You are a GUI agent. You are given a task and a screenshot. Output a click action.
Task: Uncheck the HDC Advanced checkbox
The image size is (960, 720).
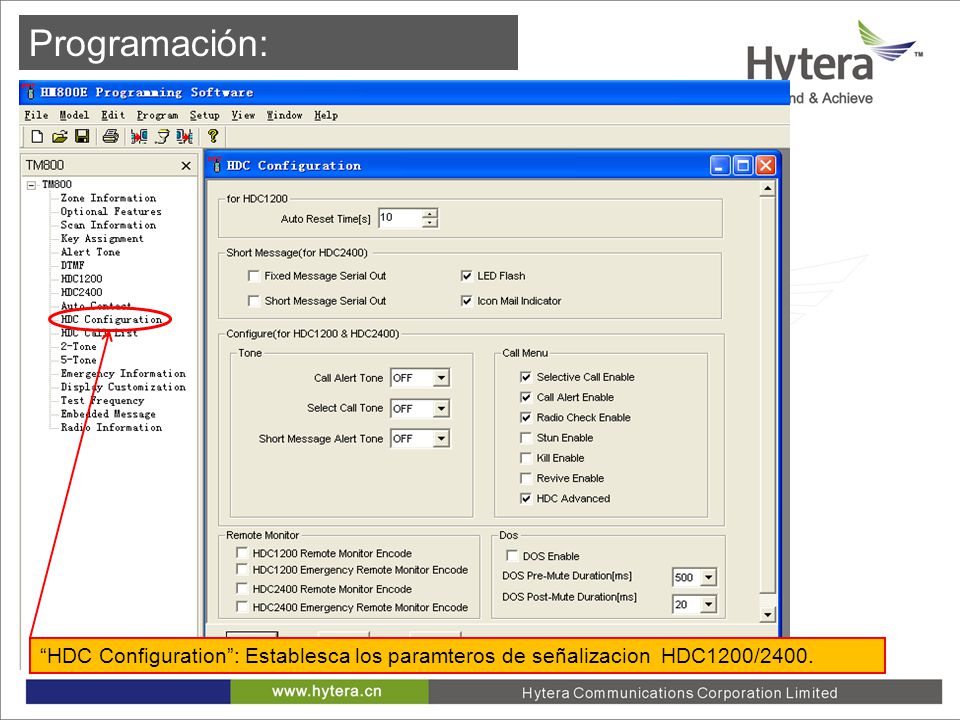pyautogui.click(x=525, y=498)
